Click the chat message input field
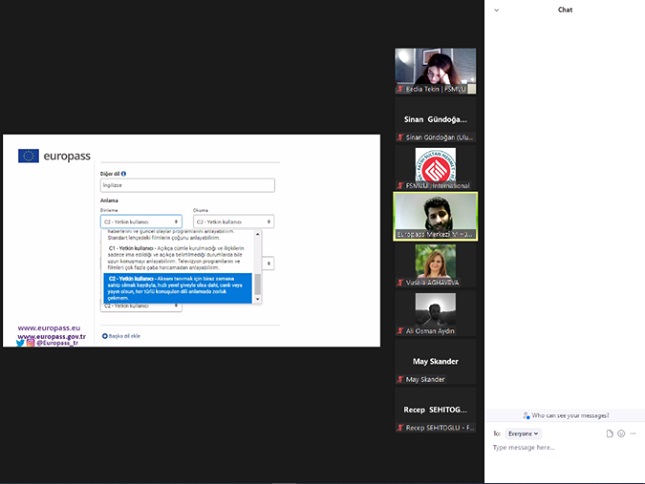The height and width of the screenshot is (484, 645). pos(566,447)
